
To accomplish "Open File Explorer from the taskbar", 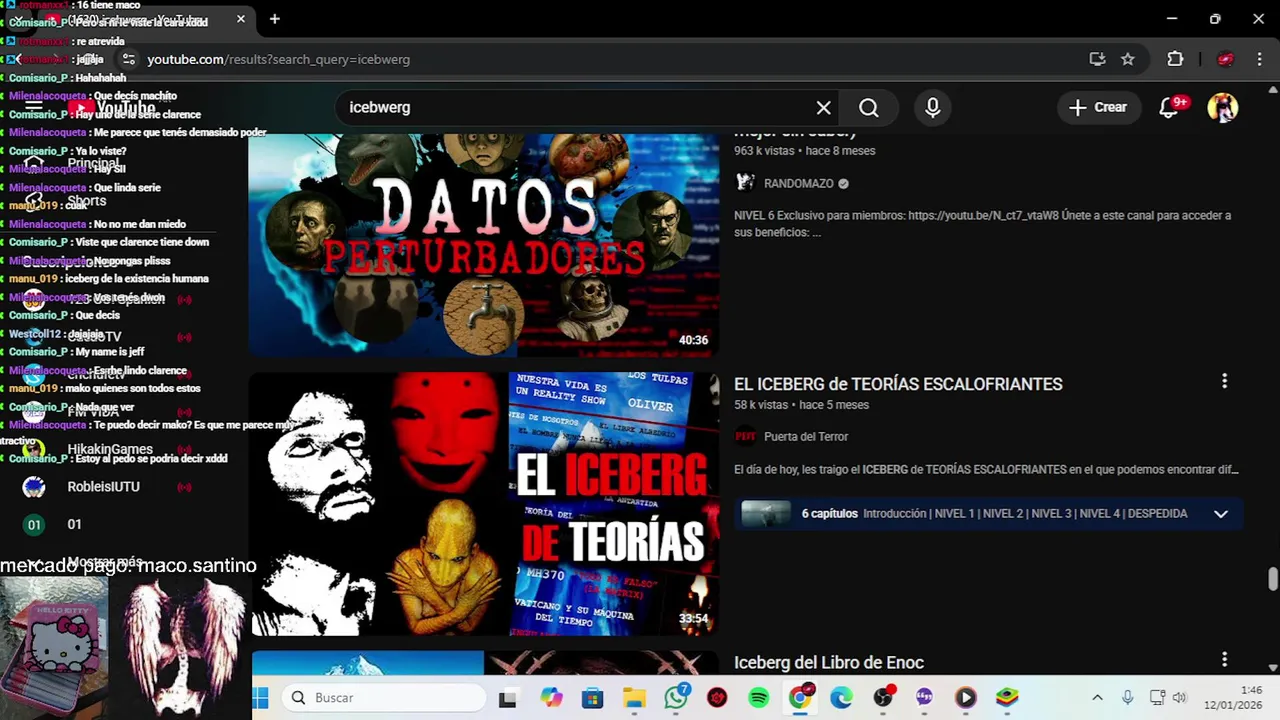I will click(634, 698).
